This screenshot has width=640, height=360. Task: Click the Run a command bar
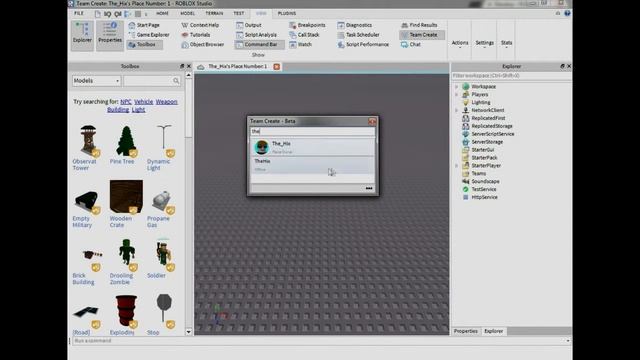(x=320, y=340)
